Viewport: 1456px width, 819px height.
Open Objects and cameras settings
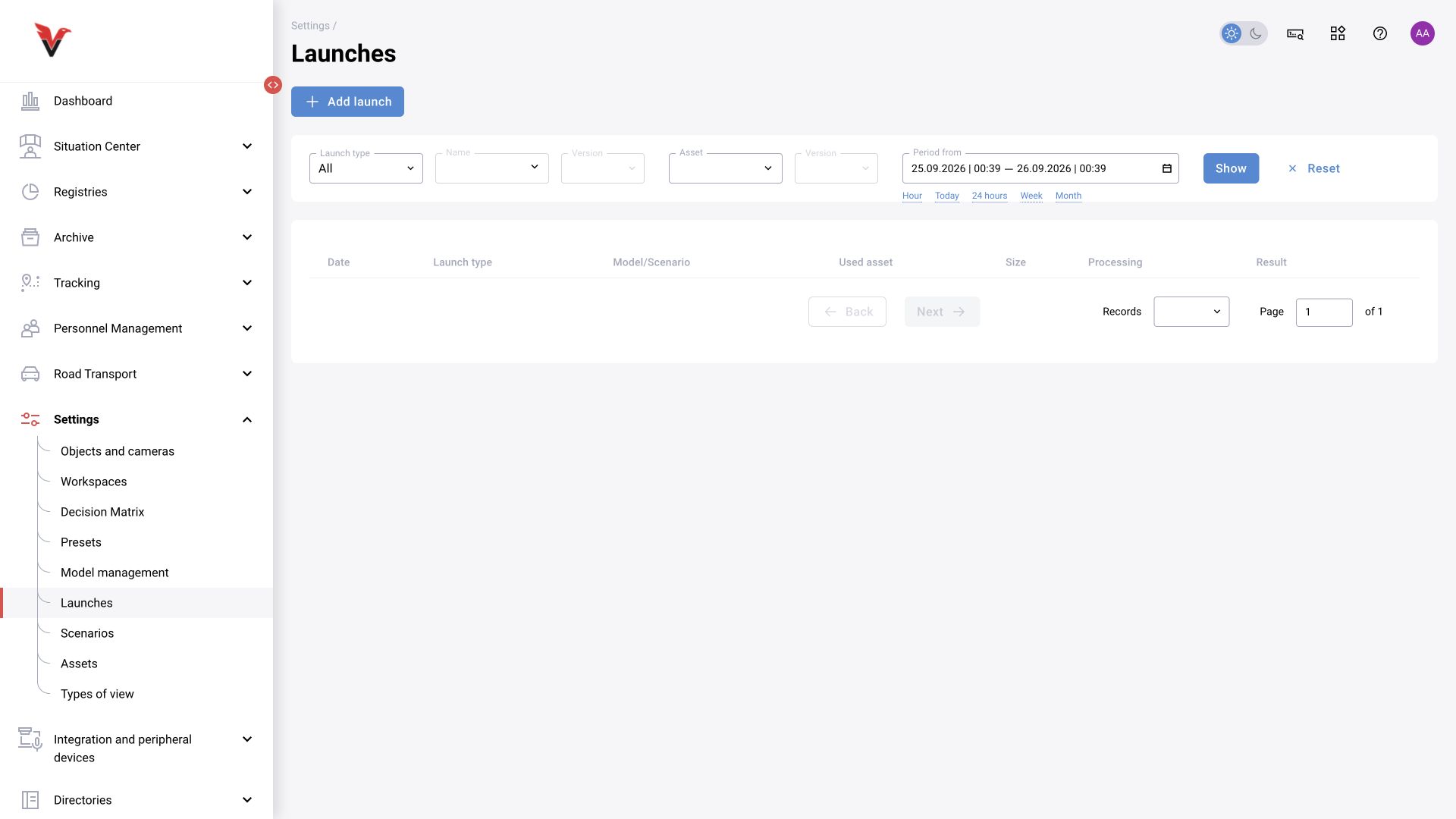118,451
